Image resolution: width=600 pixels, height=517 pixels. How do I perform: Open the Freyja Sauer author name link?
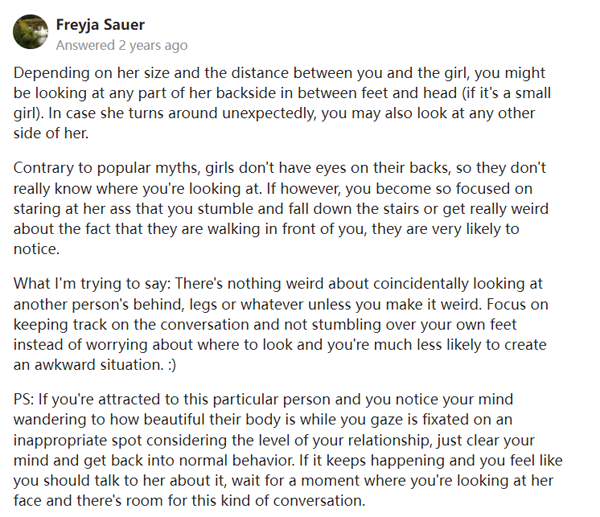tap(99, 24)
